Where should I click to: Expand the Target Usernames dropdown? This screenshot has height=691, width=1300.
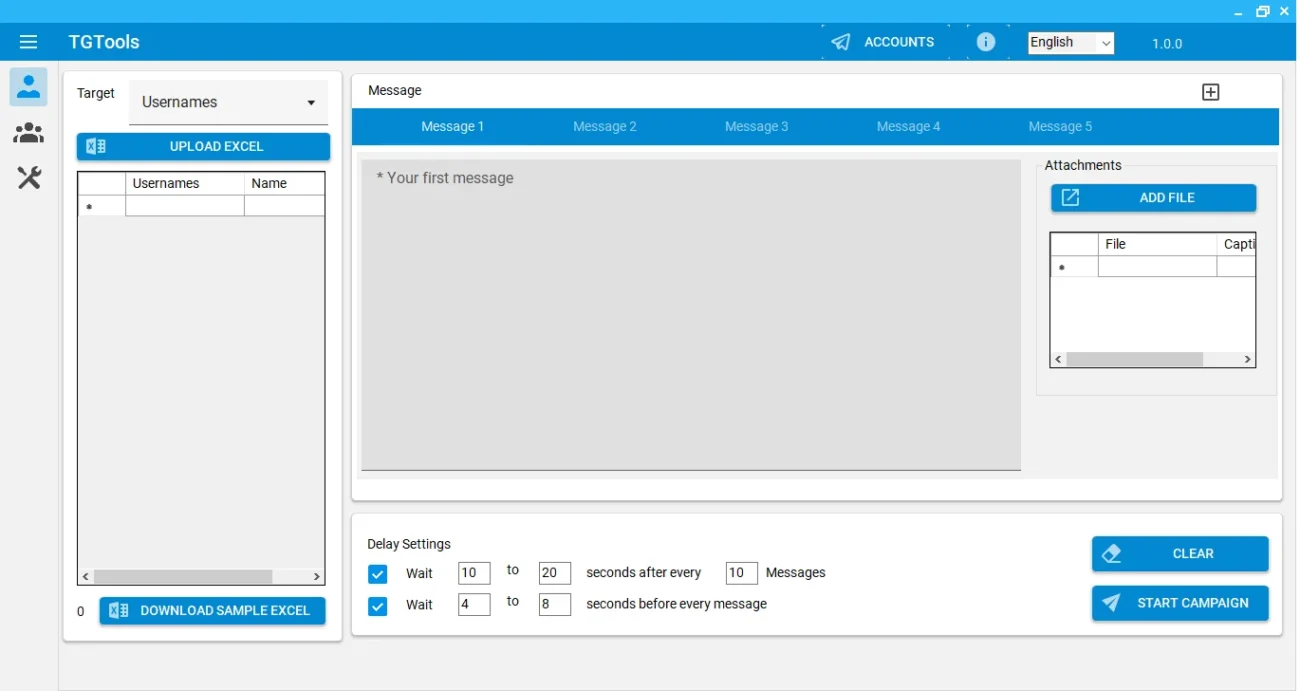(x=228, y=102)
